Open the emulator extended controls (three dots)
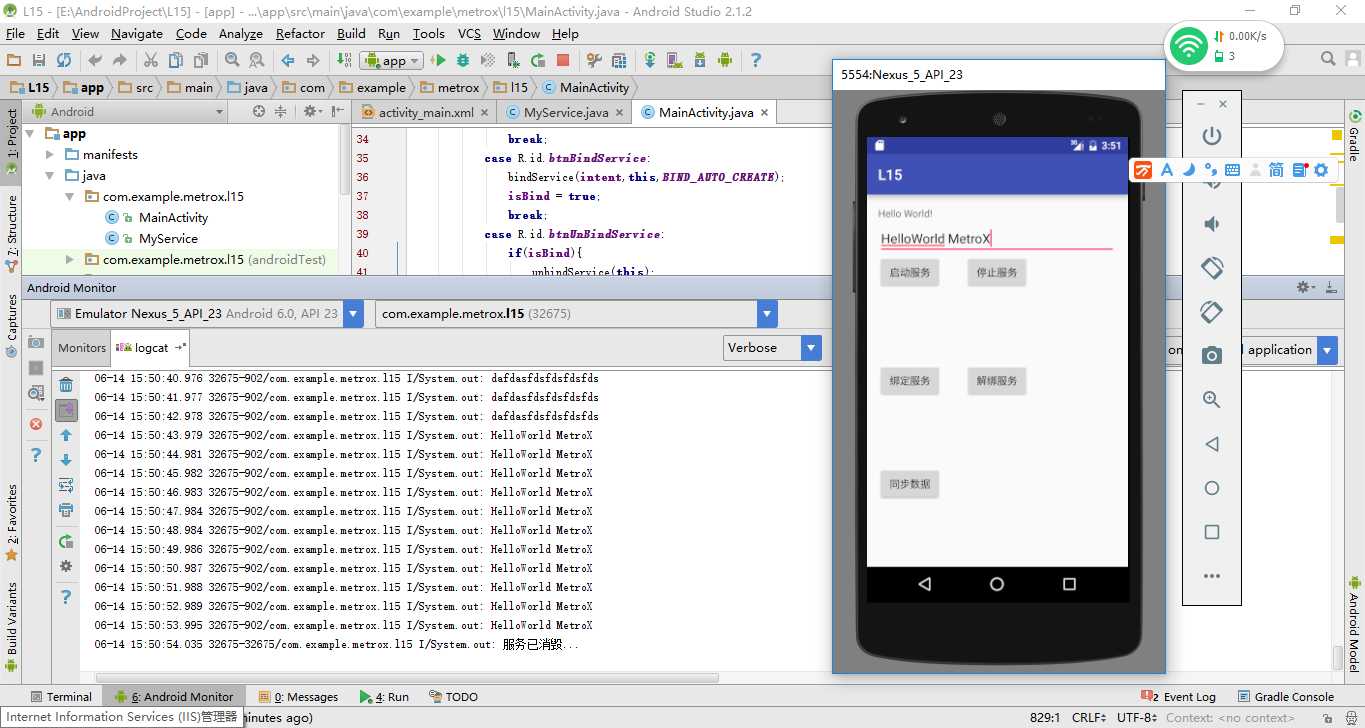The height and width of the screenshot is (728, 1365). click(x=1211, y=576)
